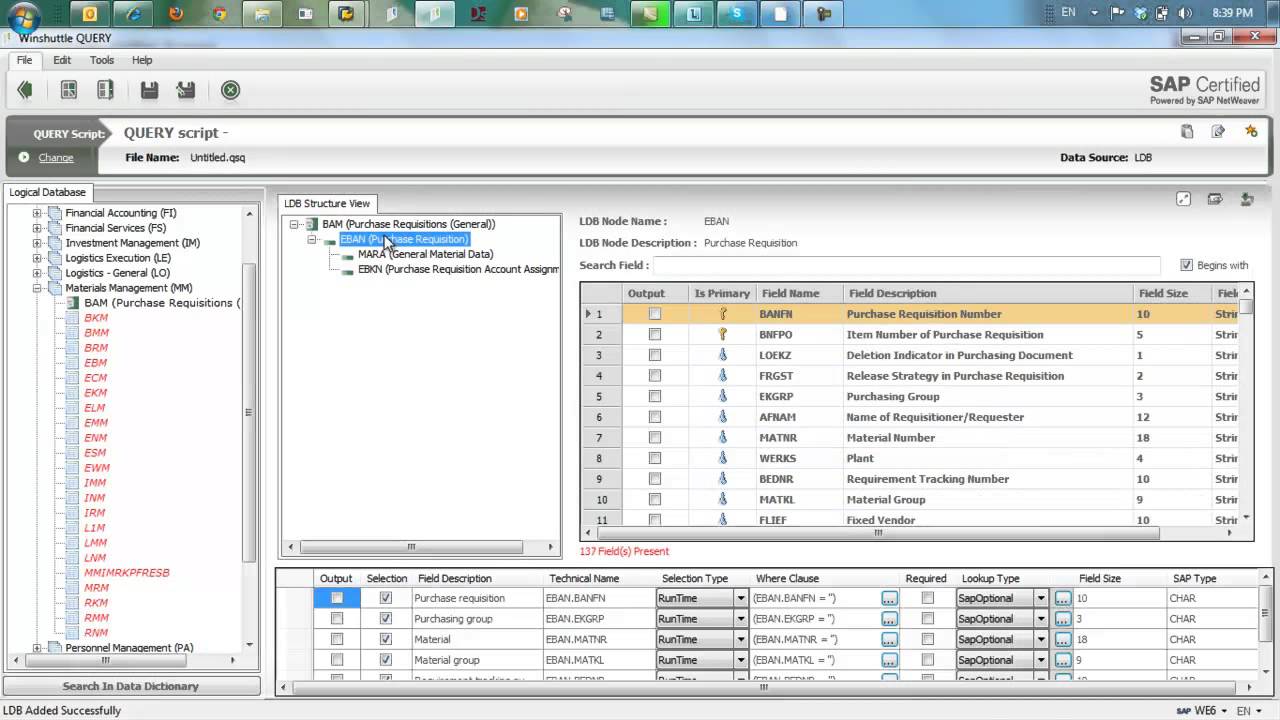The width and height of the screenshot is (1280, 720).
Task: Click the Save As disk toolbar icon
Action: [x=186, y=90]
